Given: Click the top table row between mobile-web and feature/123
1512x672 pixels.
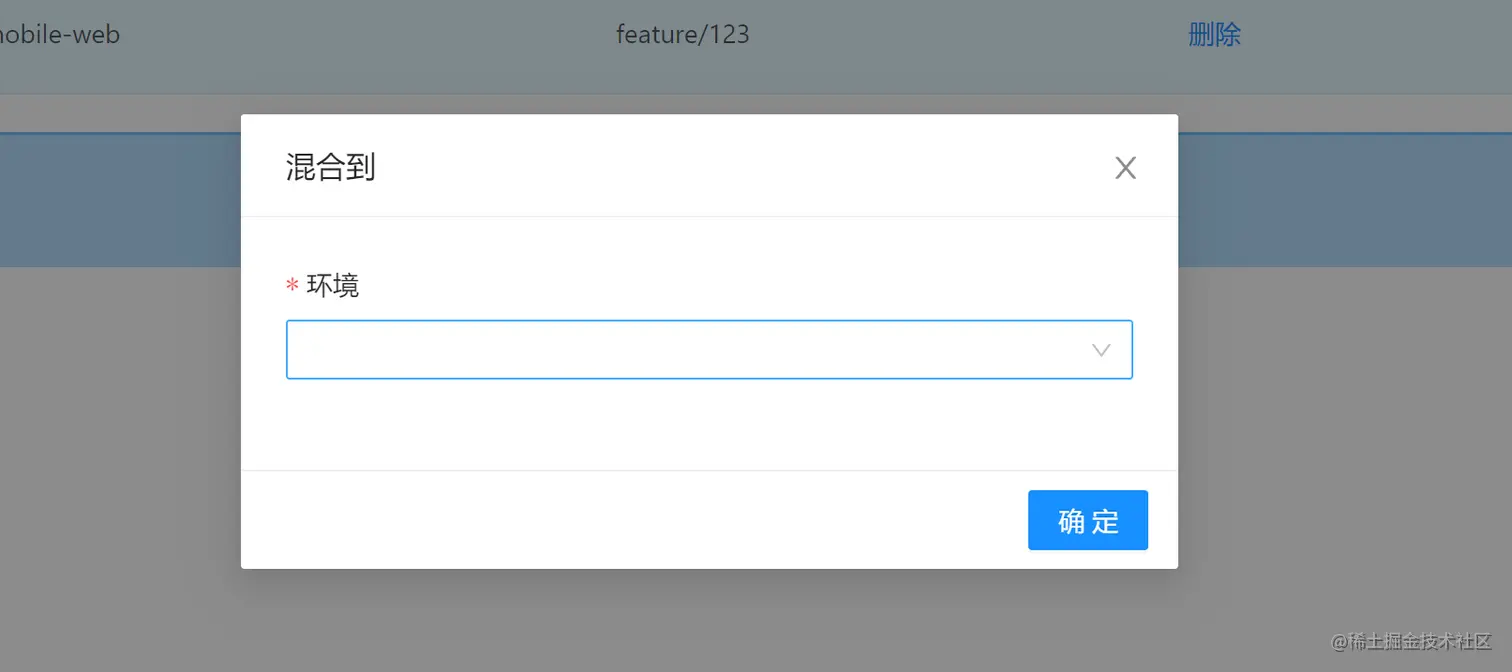Looking at the screenshot, I should [x=368, y=35].
